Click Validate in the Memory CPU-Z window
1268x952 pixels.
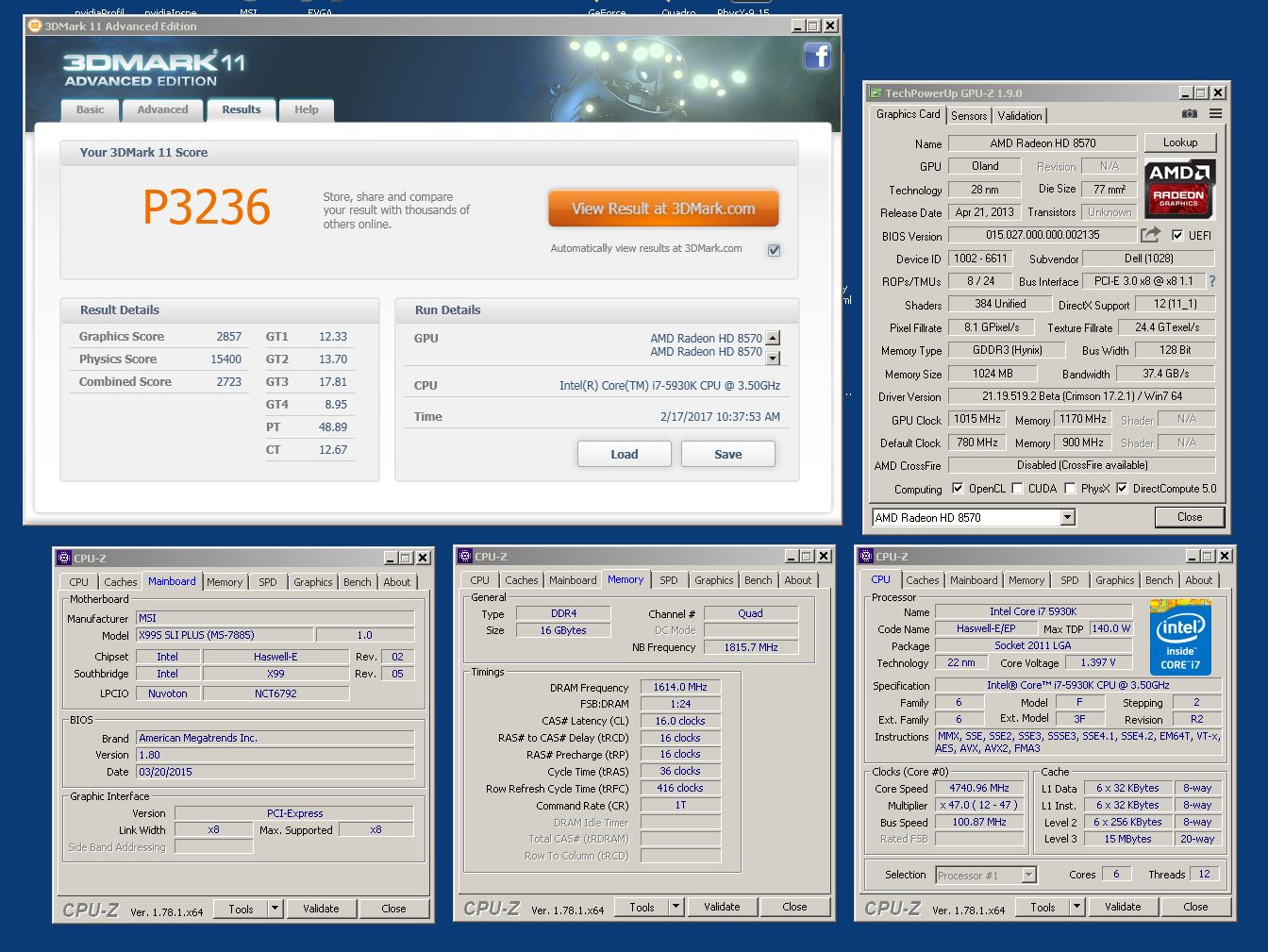[x=722, y=907]
